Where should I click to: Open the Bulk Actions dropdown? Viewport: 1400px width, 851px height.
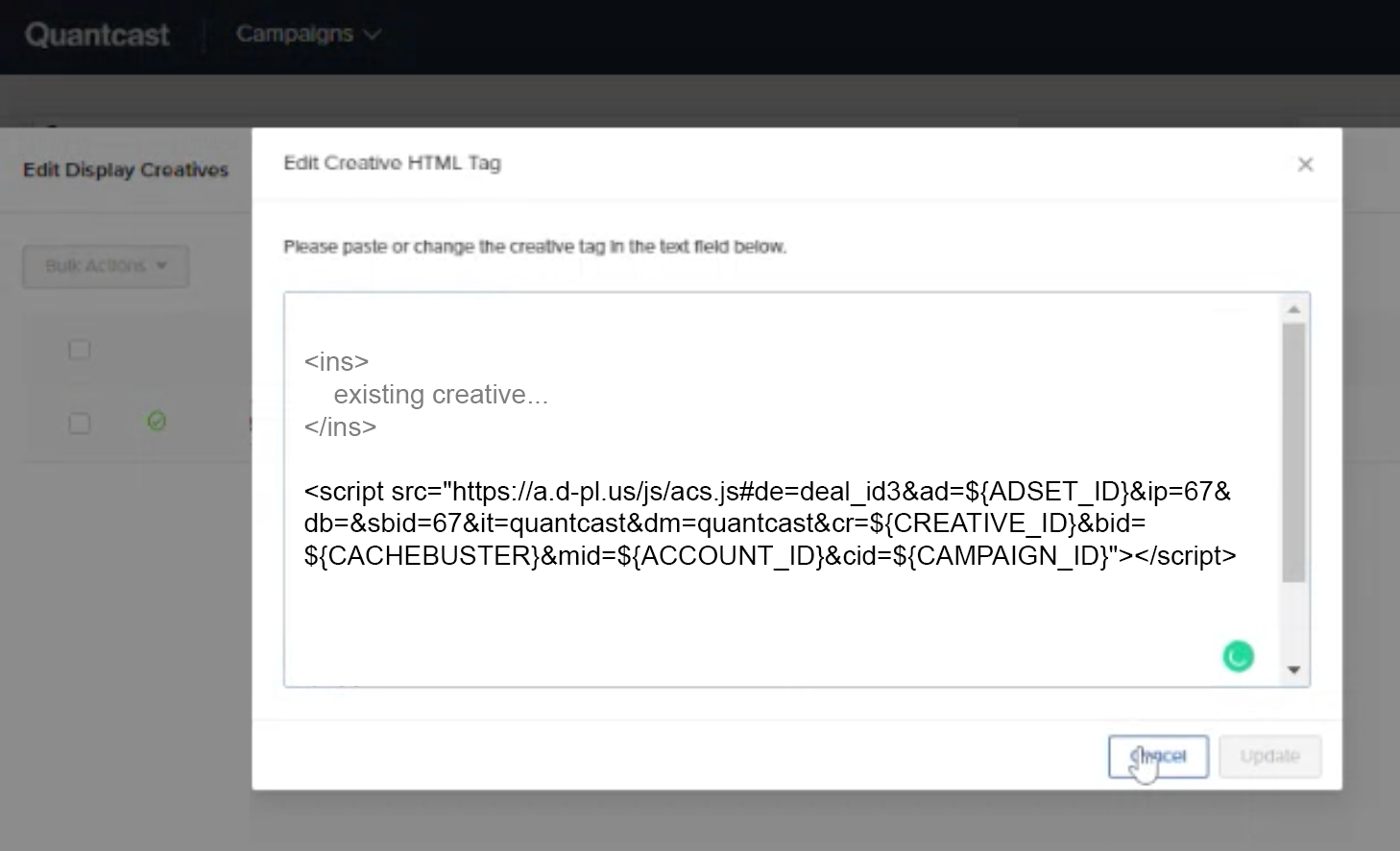[x=105, y=266]
